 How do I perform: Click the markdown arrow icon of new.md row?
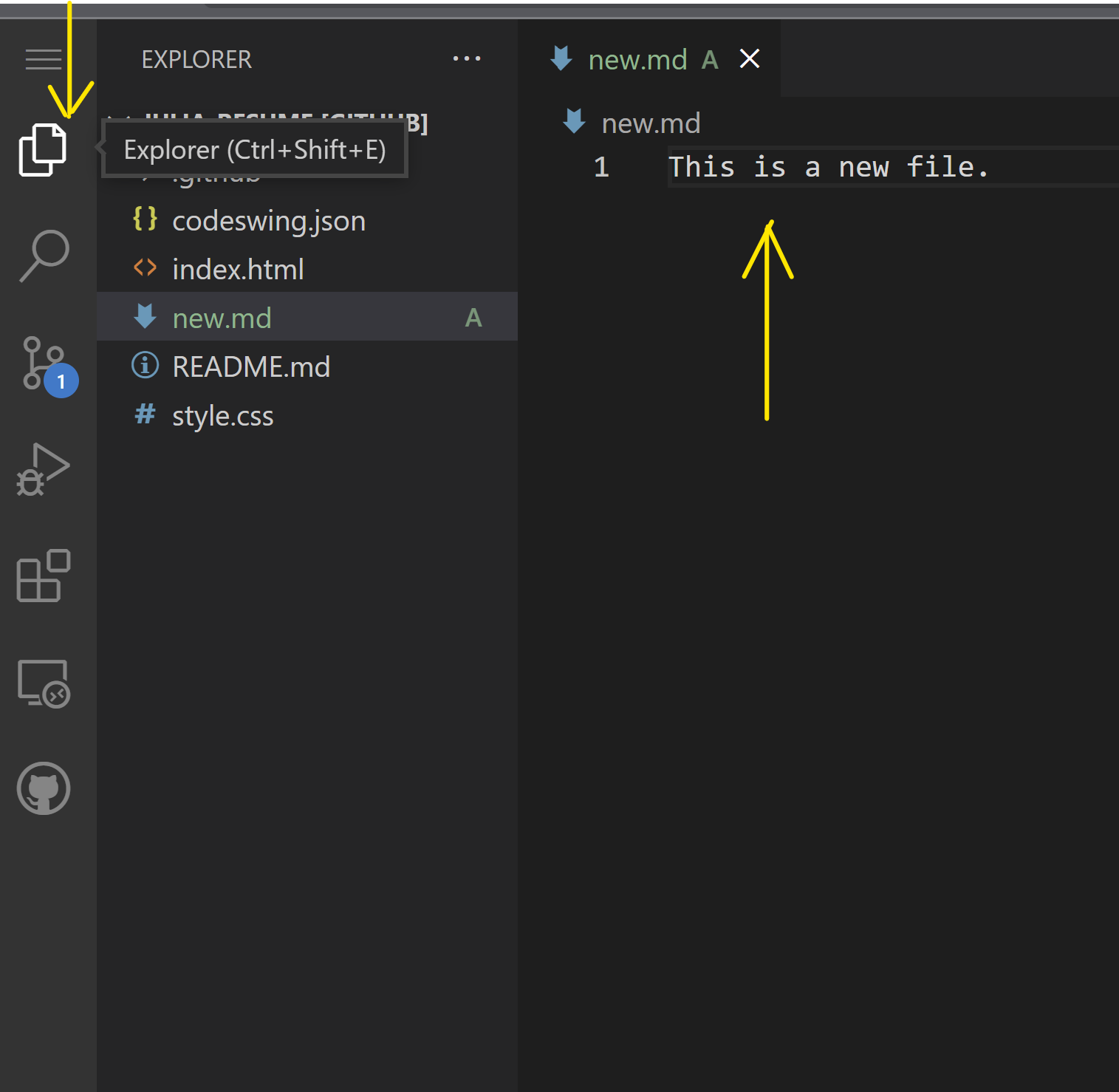[x=145, y=316]
